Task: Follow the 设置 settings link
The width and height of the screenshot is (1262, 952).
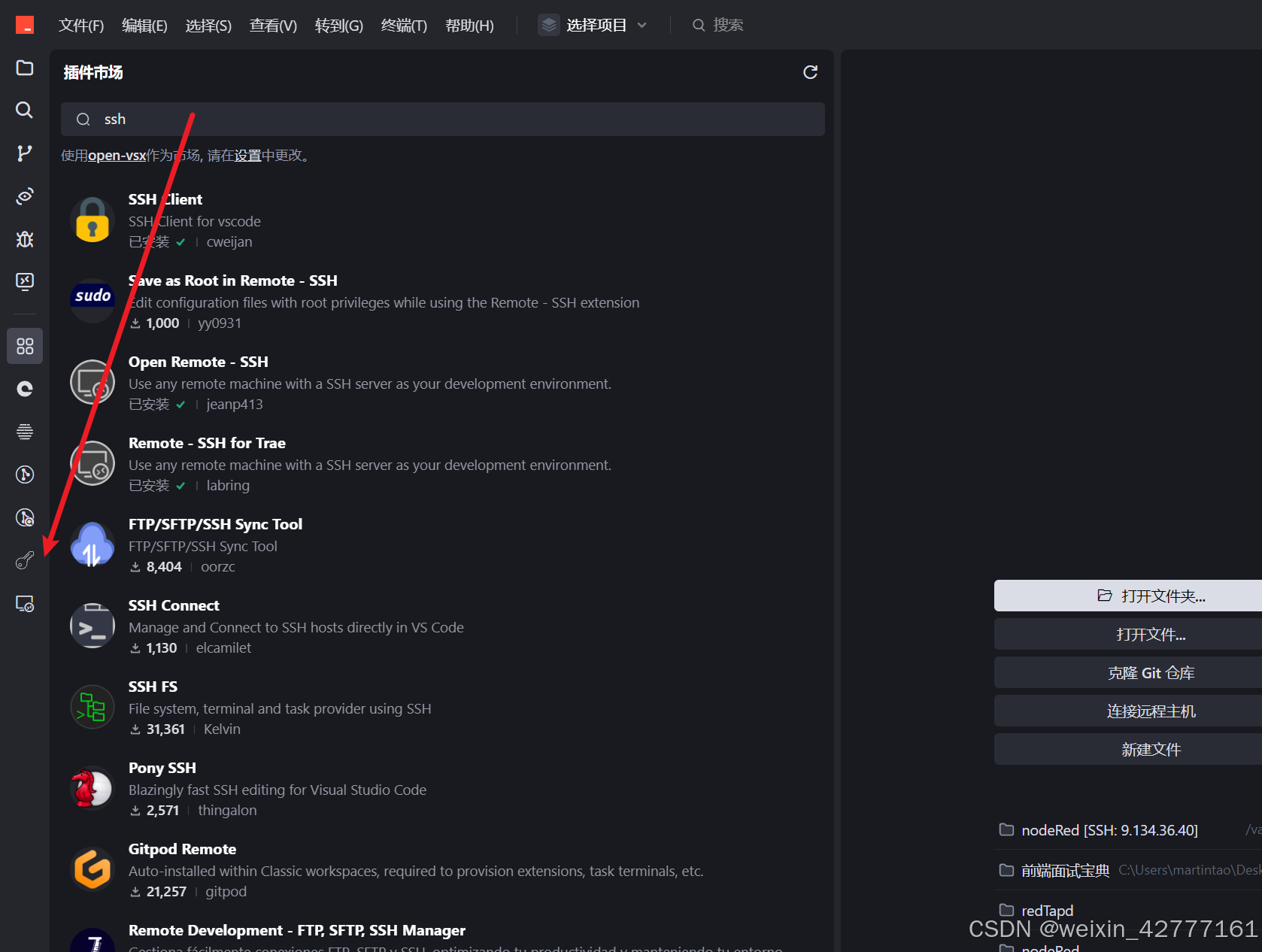Action: point(247,156)
